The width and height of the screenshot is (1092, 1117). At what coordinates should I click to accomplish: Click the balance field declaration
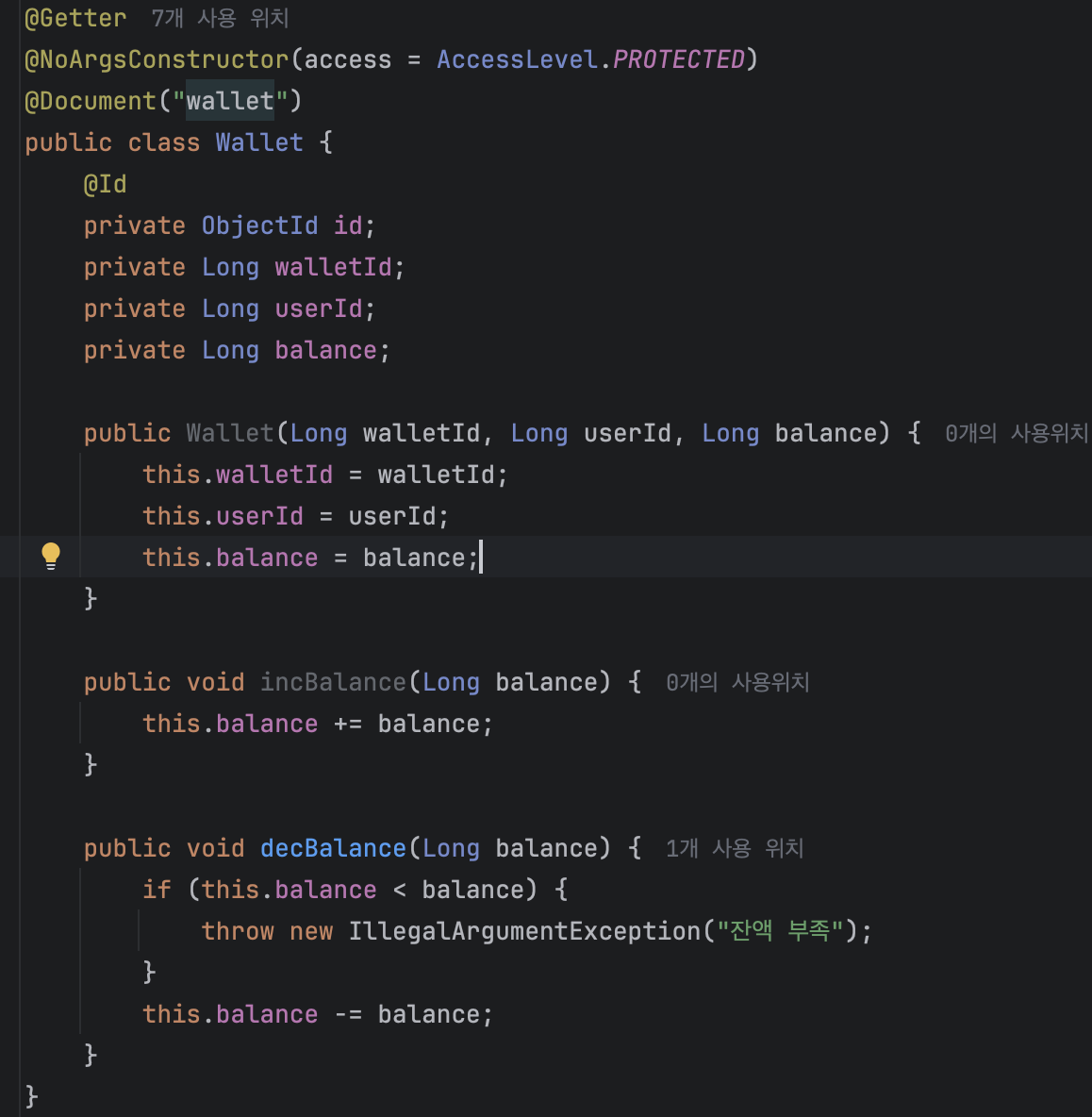tap(325, 350)
